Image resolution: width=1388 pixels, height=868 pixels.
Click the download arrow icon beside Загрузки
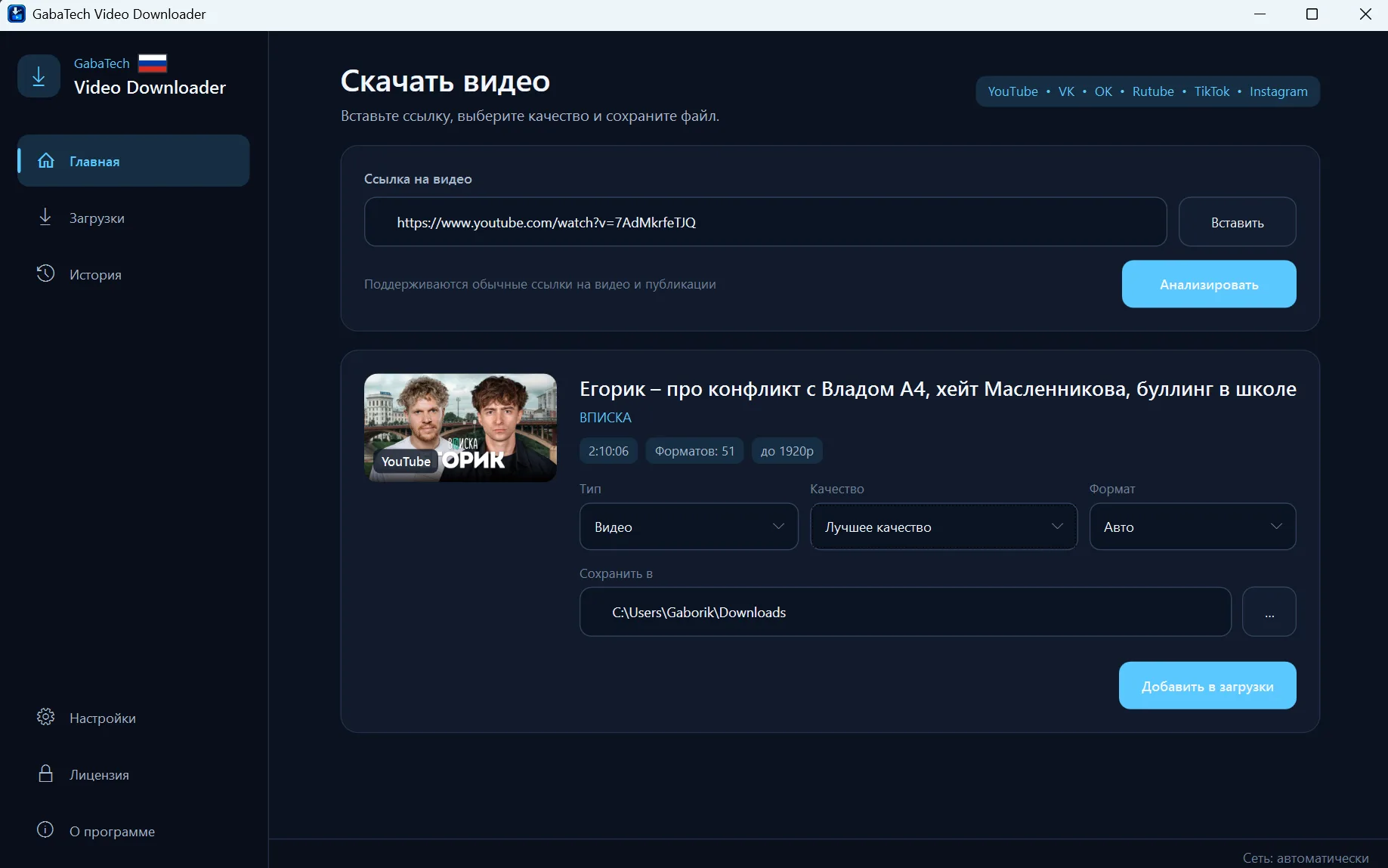click(x=45, y=218)
